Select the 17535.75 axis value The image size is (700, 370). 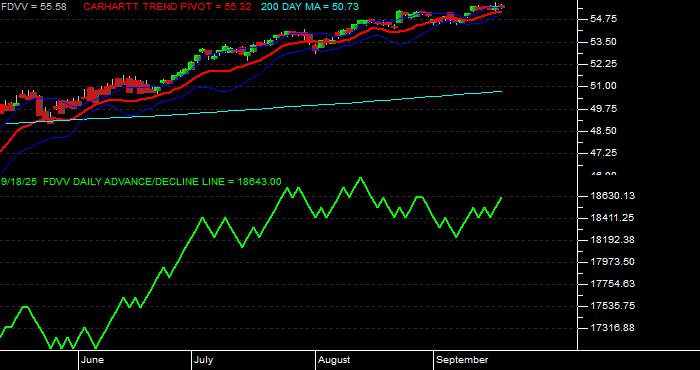(x=612, y=306)
